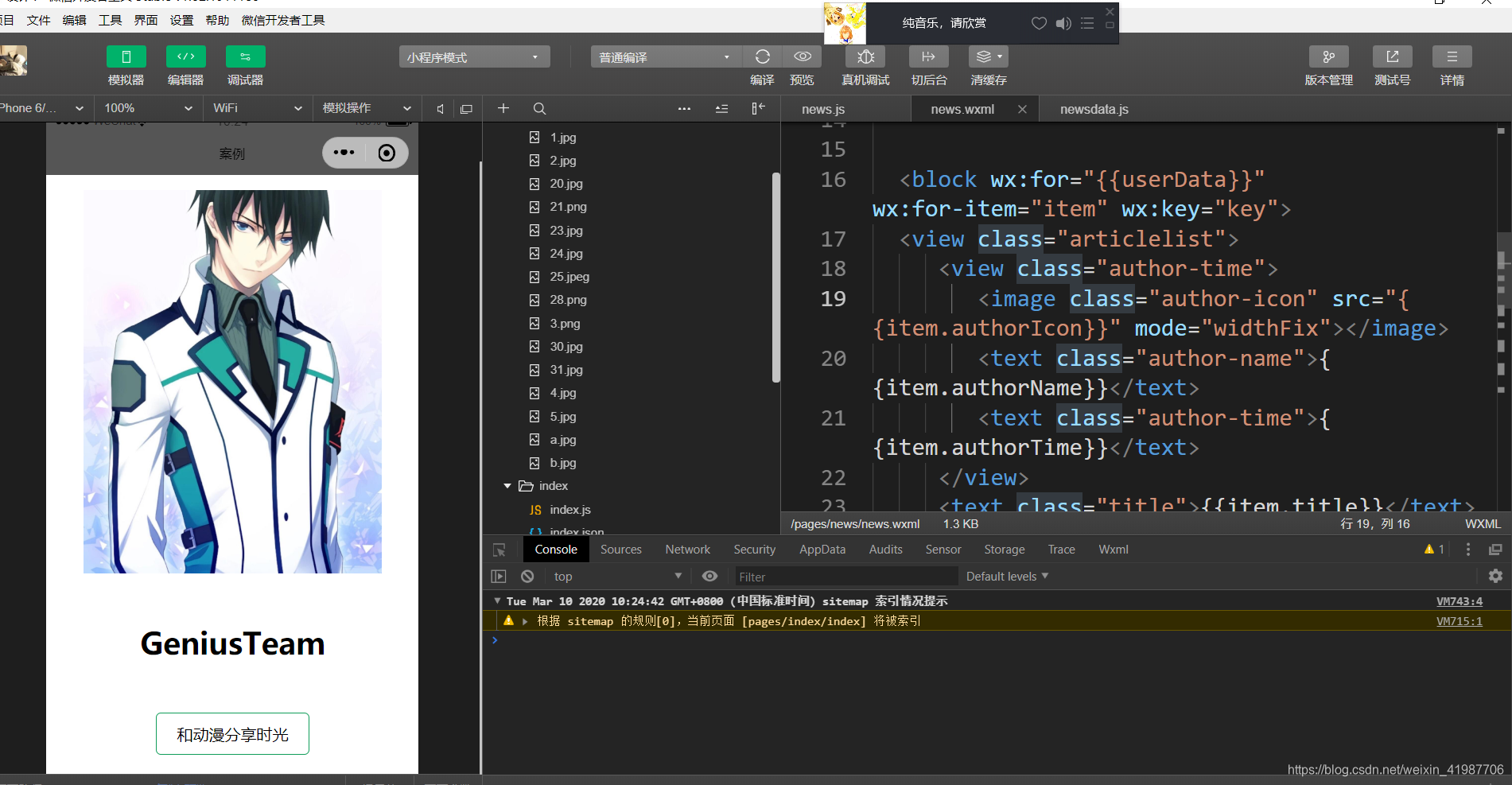1512x785 pixels.
Task: Open the 工具 menu
Action: pyautogui.click(x=110, y=20)
